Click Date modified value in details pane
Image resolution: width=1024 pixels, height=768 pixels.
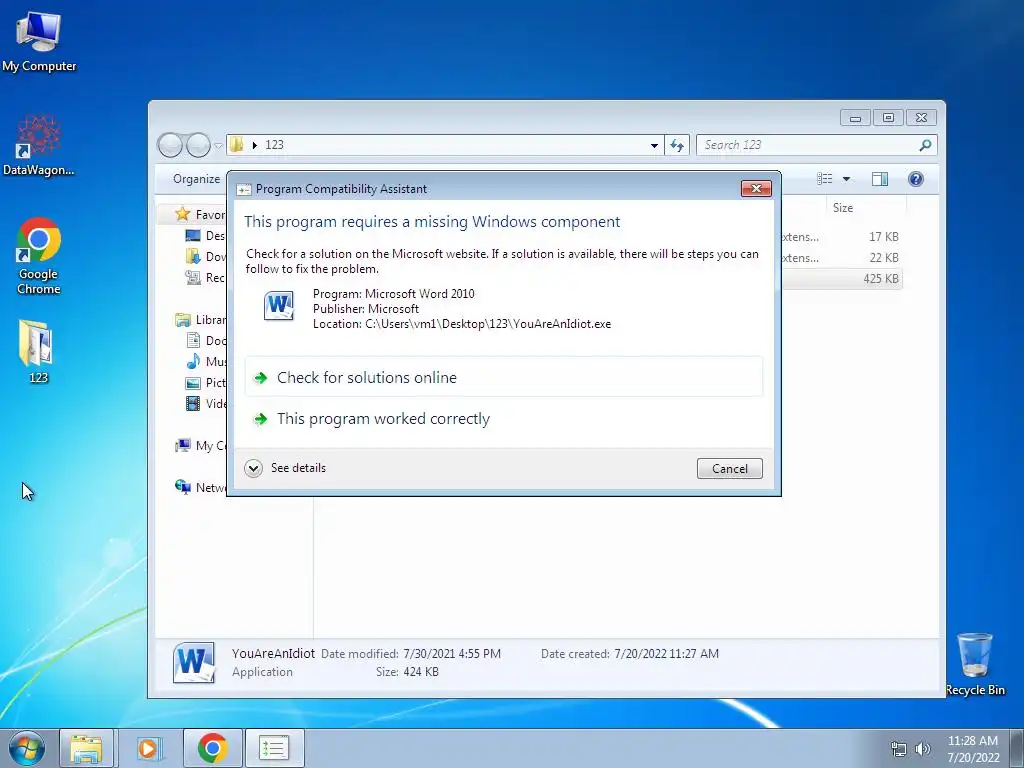[452, 654]
